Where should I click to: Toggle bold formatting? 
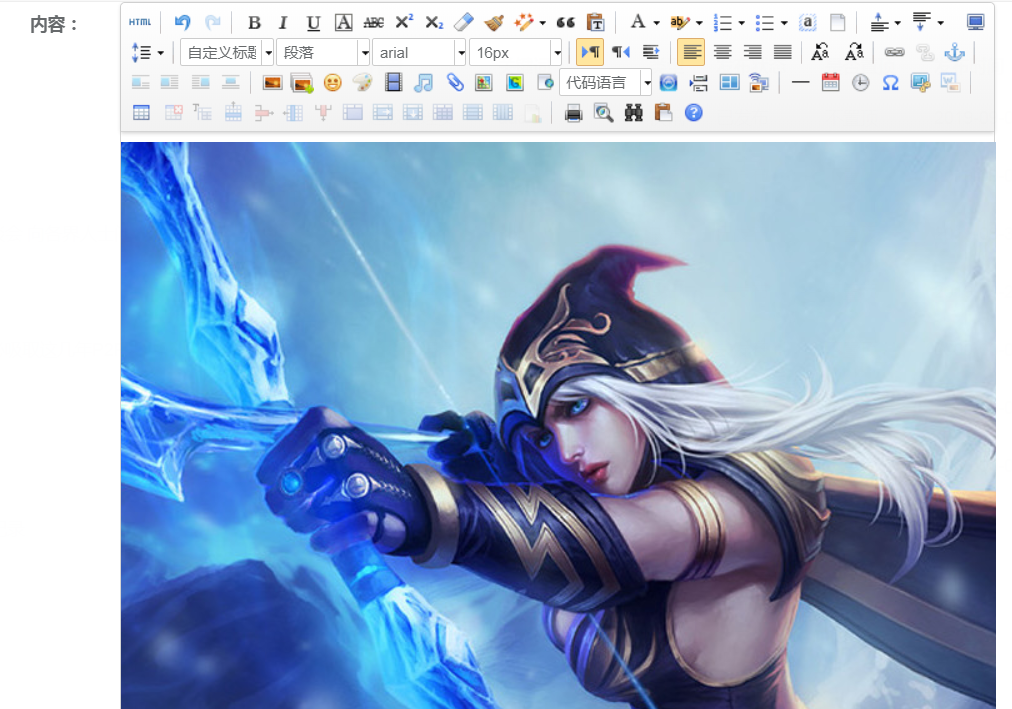tap(254, 23)
